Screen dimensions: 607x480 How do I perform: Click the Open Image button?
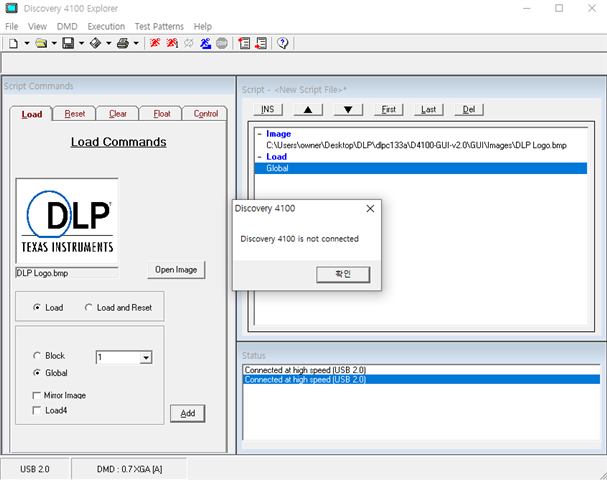(176, 270)
